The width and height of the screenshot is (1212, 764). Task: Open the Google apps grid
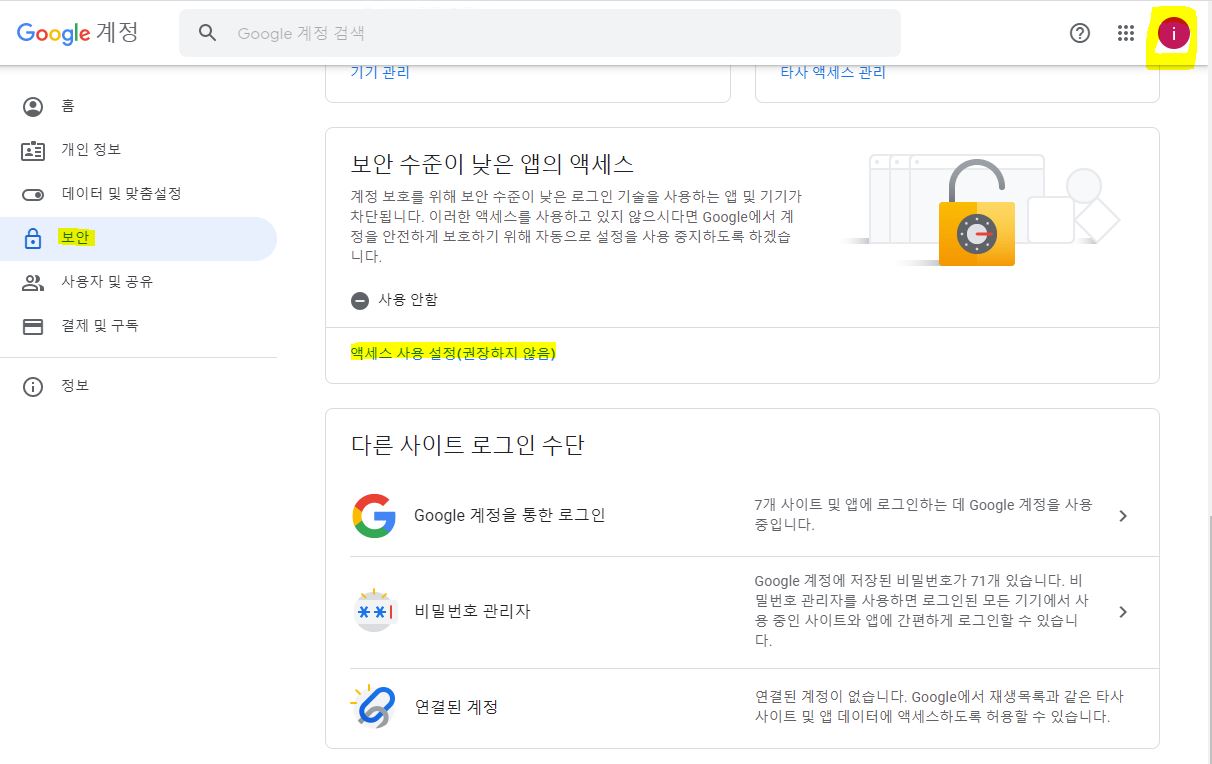1126,33
